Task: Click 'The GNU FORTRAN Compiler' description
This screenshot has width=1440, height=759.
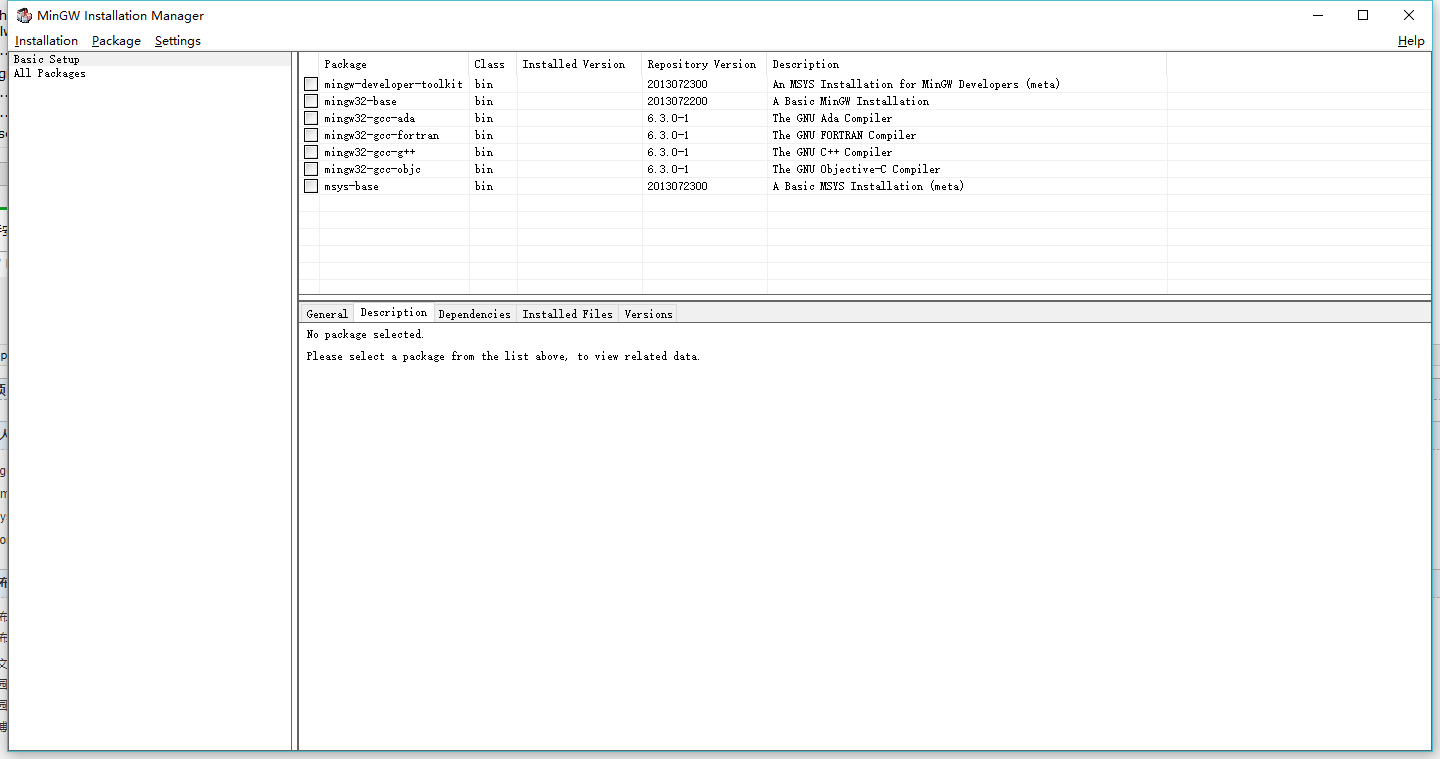Action: point(844,135)
